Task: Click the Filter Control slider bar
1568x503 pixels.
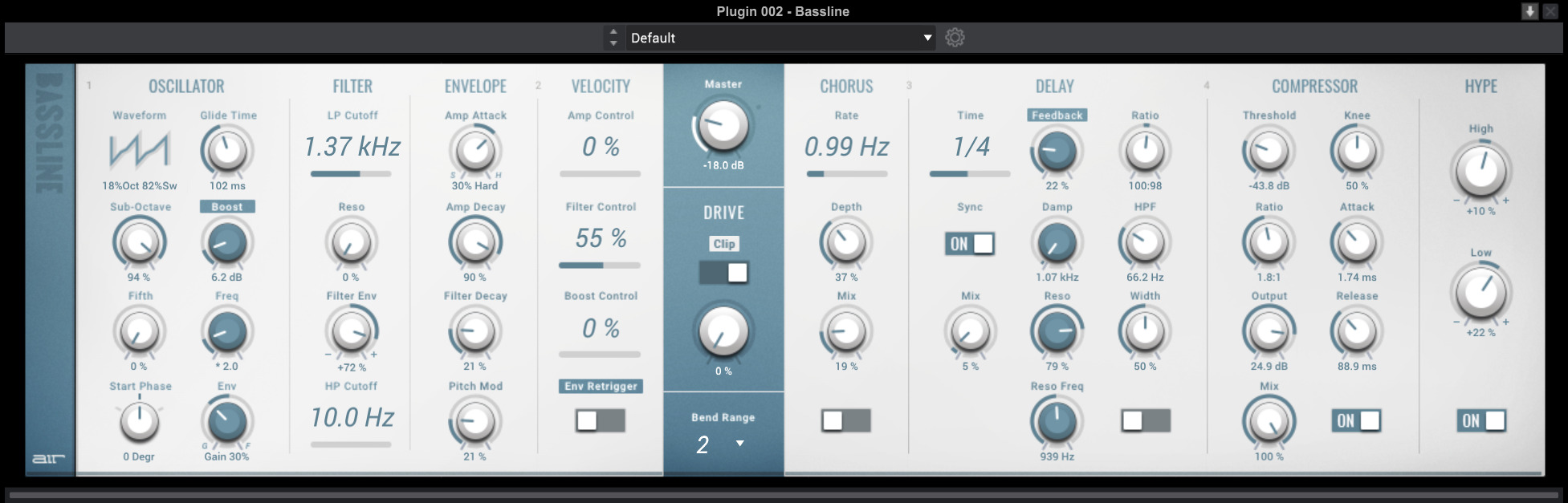Action: pos(600,265)
